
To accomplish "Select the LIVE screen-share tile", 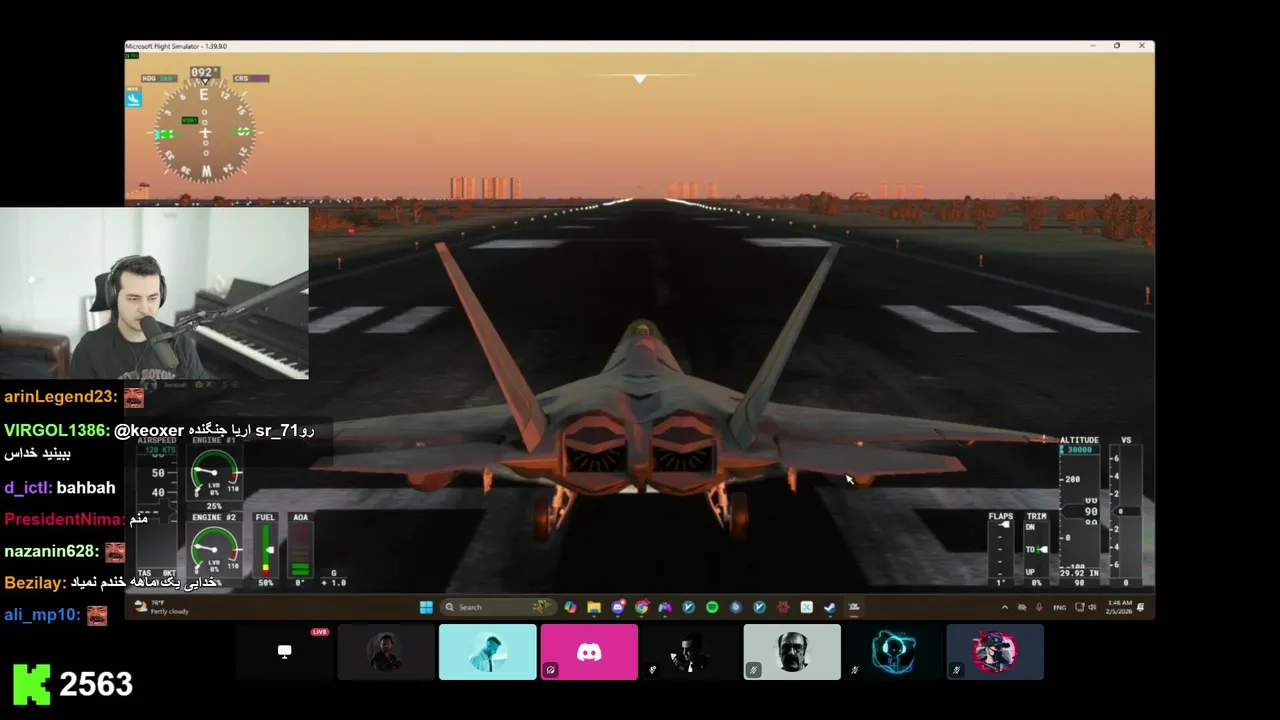I will pos(284,652).
